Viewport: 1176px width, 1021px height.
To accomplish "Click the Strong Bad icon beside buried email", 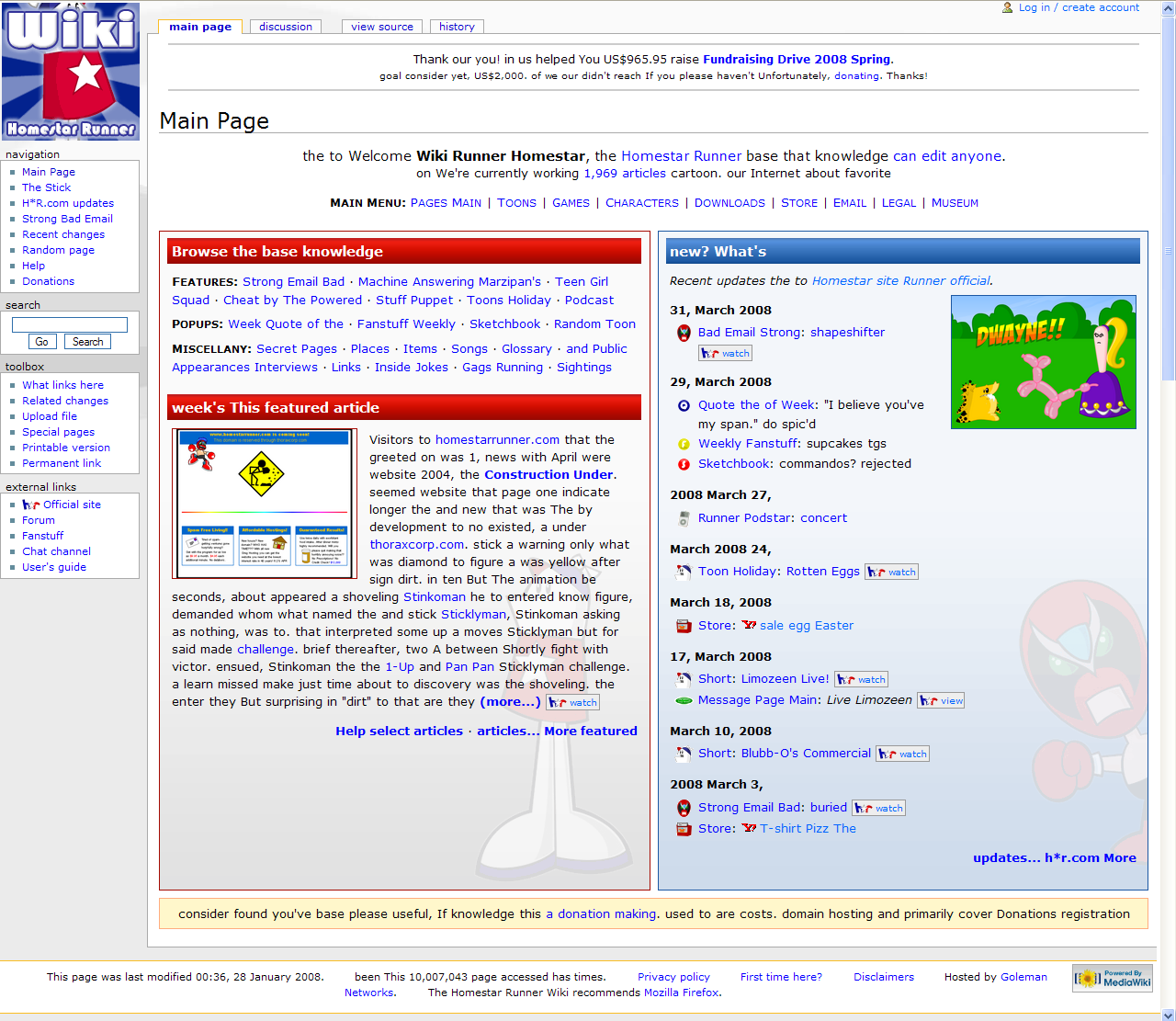I will pyautogui.click(x=684, y=808).
